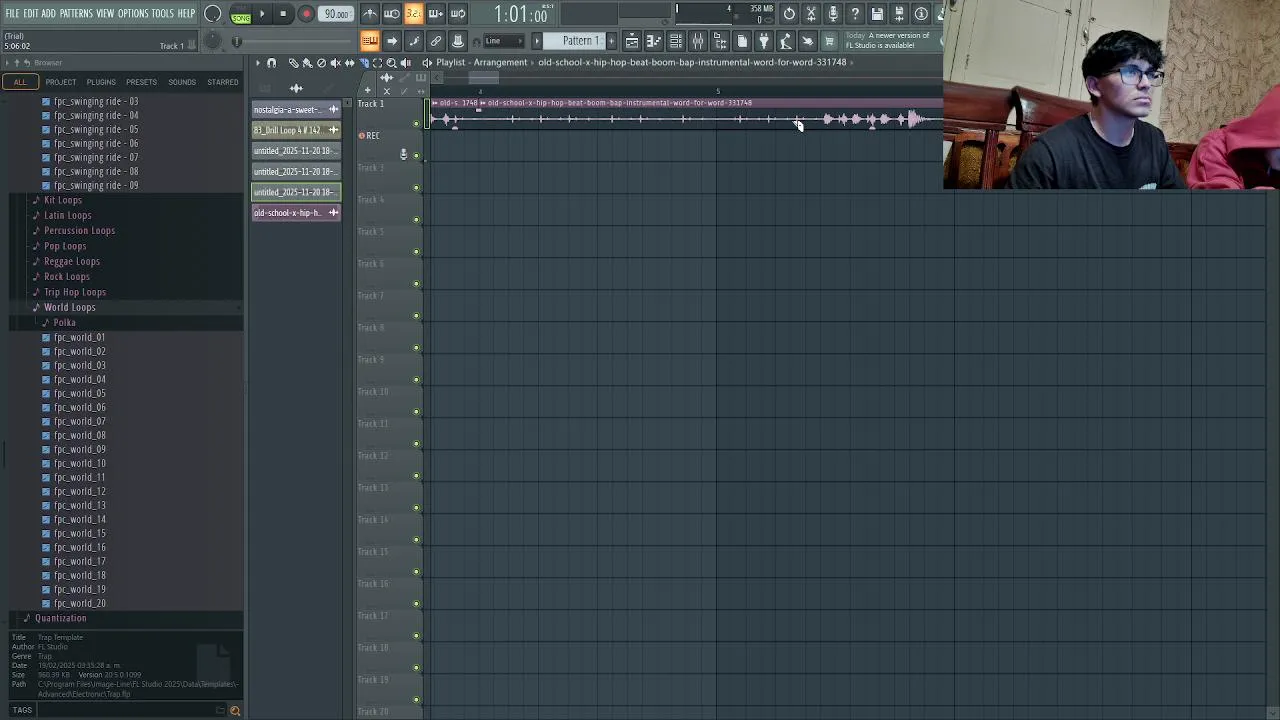Image resolution: width=1280 pixels, height=720 pixels.
Task: Open the TOOLS menu
Action: point(163,14)
